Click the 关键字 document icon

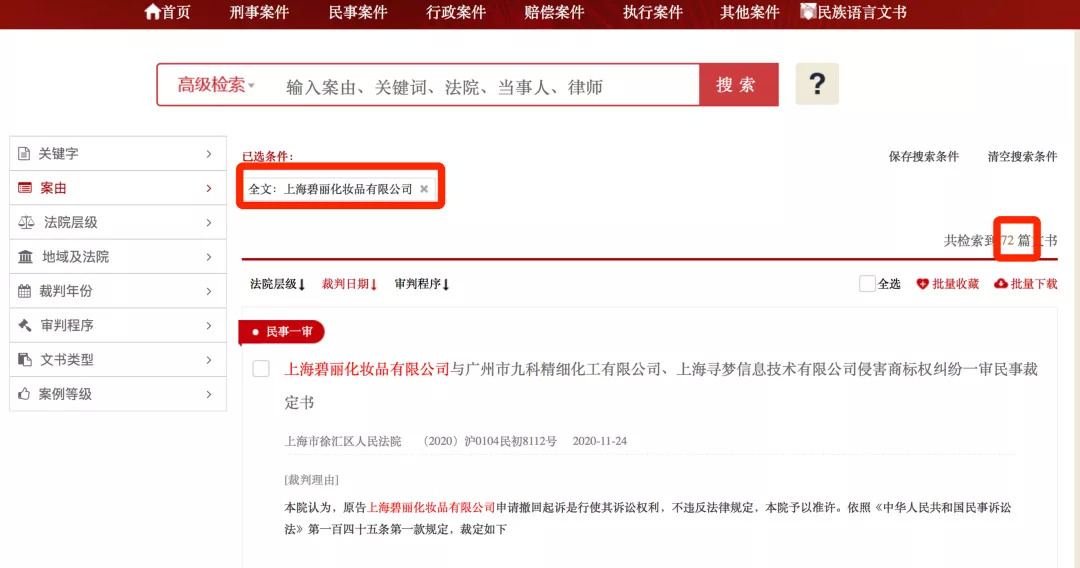click(x=24, y=154)
